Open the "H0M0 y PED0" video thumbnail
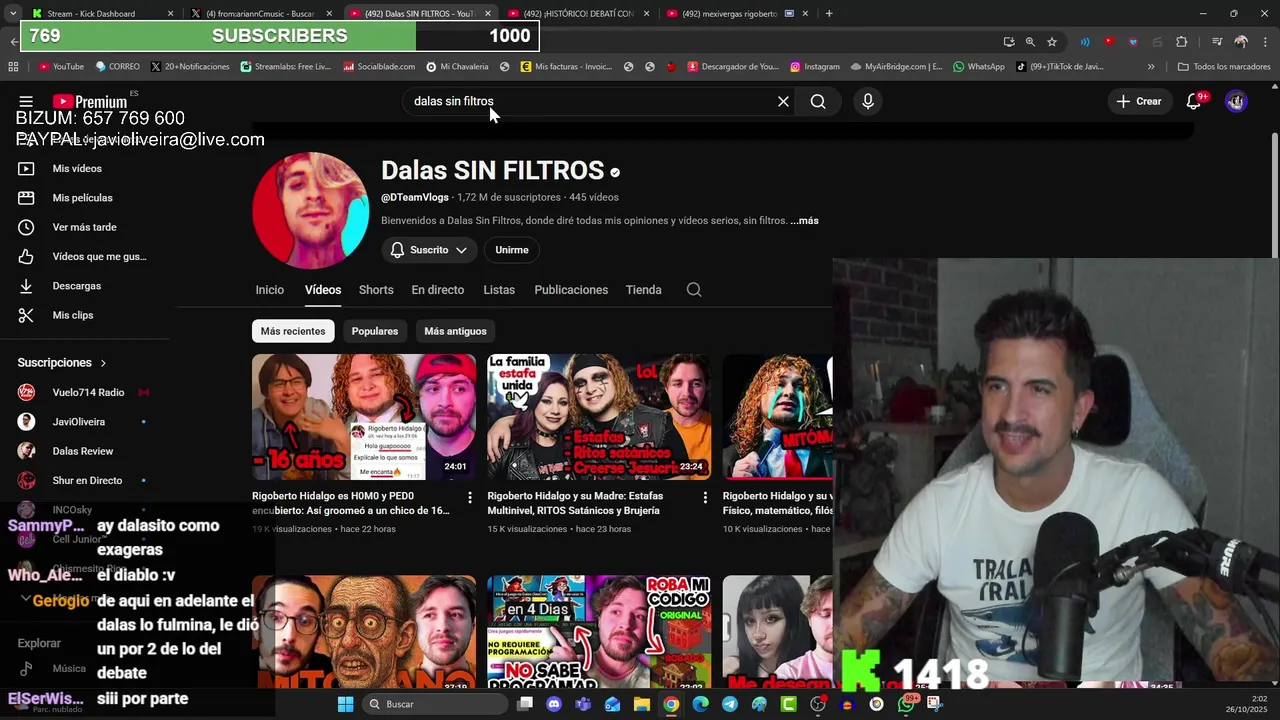 point(364,417)
